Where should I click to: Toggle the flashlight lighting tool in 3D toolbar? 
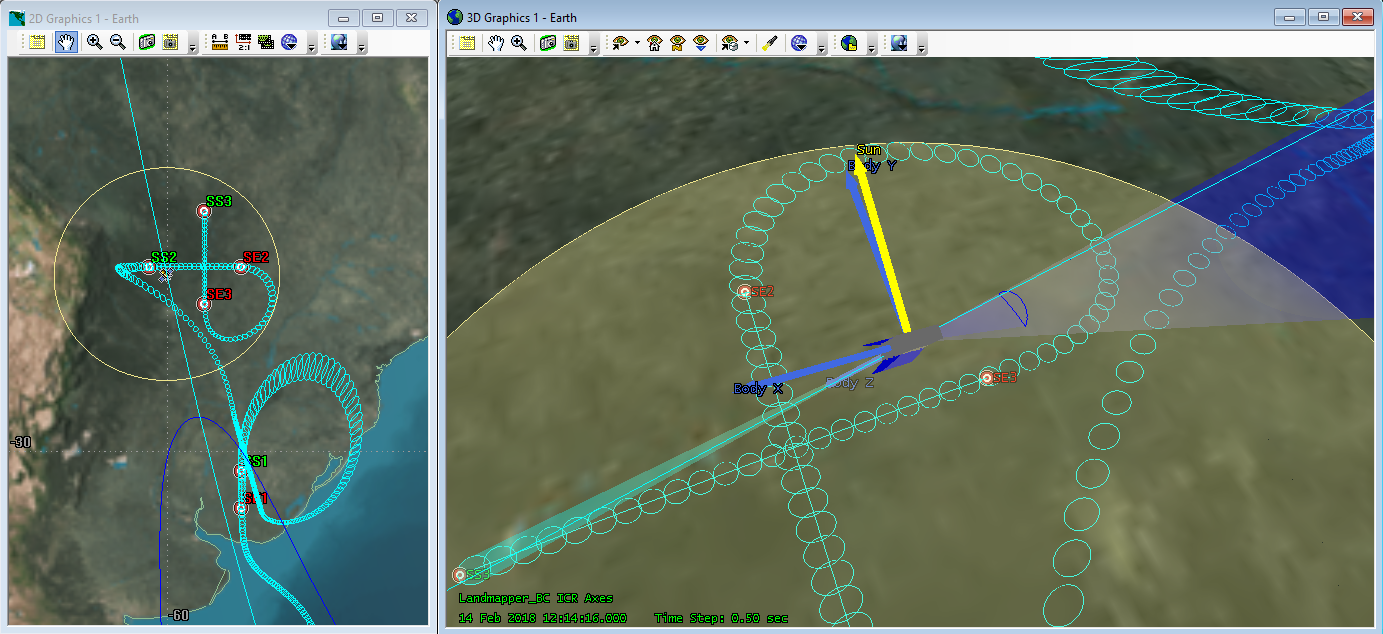point(769,43)
